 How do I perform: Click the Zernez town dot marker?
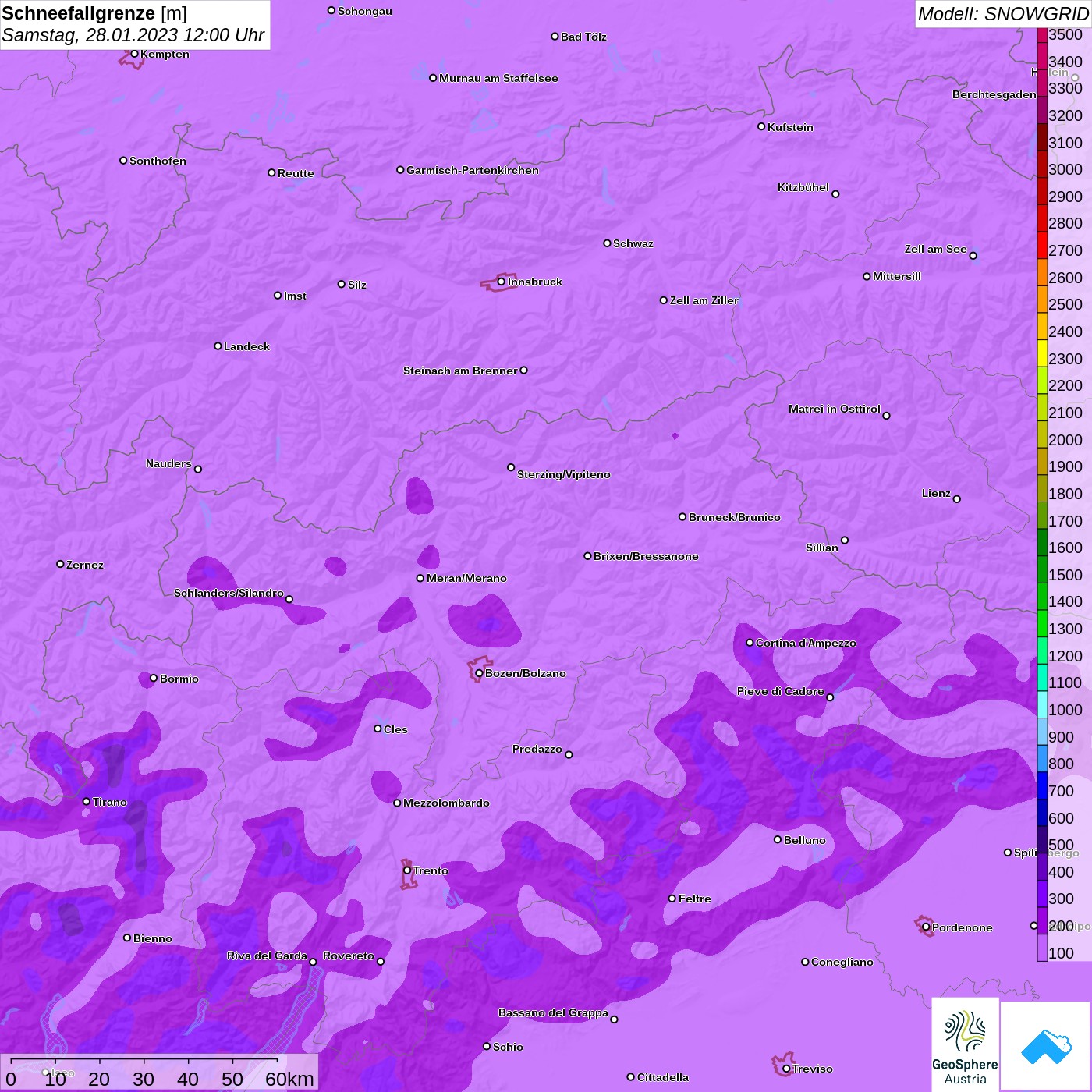[60, 564]
